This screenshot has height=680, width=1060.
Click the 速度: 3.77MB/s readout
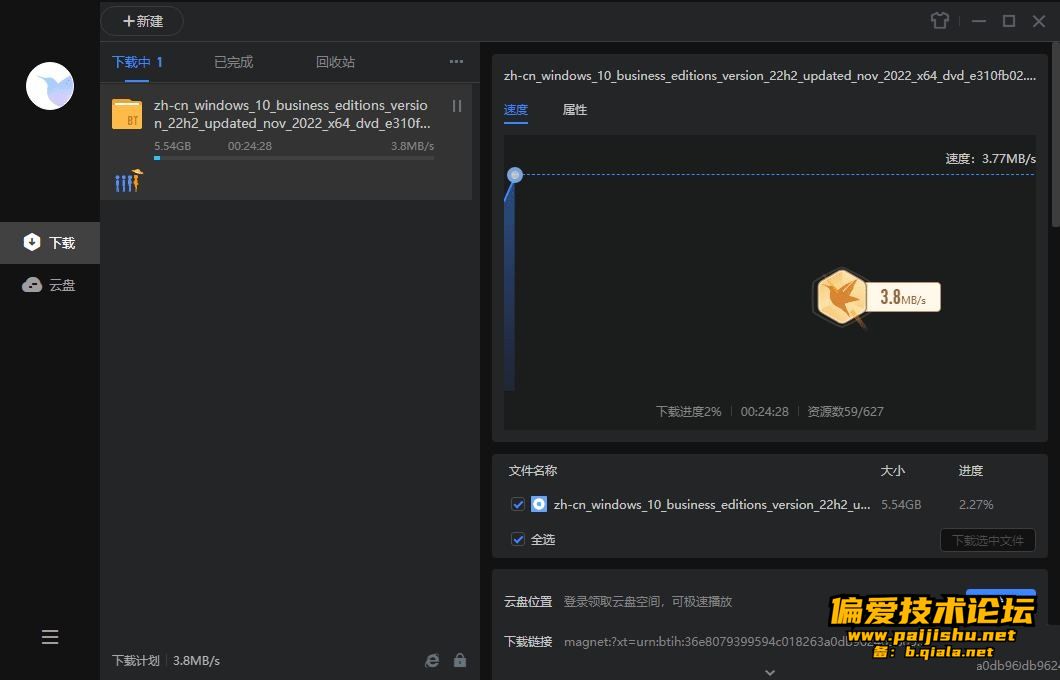pos(990,159)
